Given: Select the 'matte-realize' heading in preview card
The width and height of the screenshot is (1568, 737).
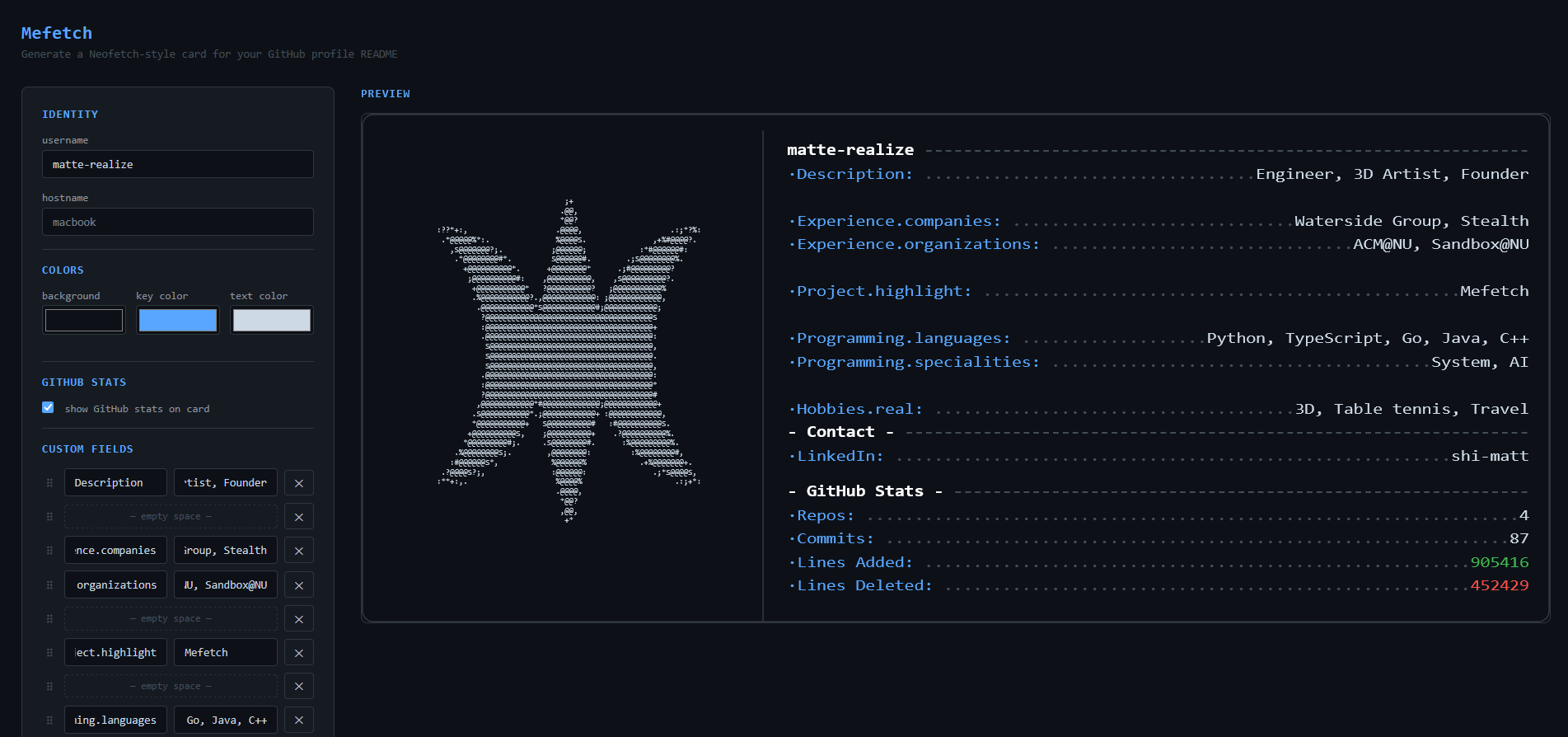Looking at the screenshot, I should click(x=850, y=150).
